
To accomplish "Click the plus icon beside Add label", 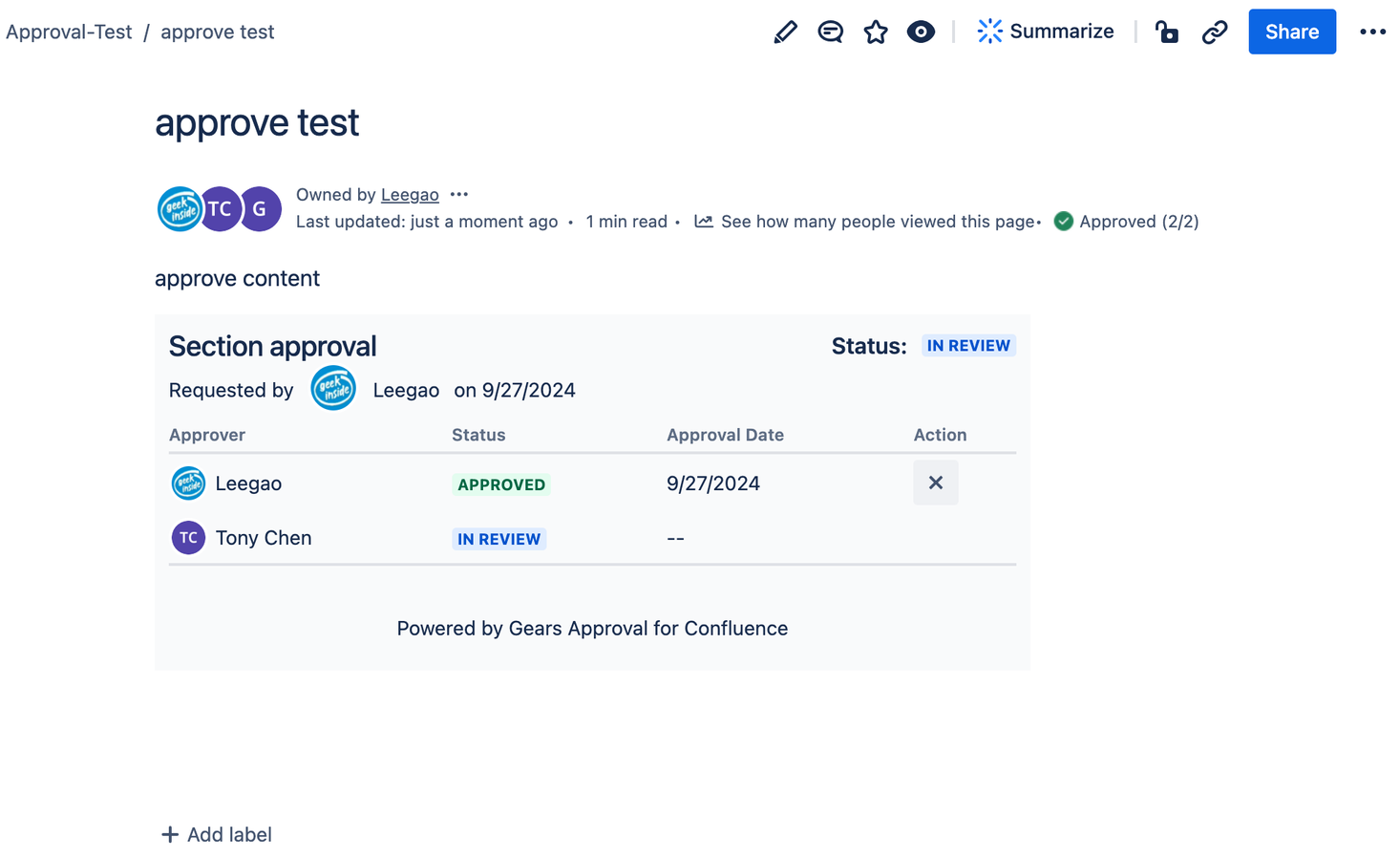I will 170,834.
